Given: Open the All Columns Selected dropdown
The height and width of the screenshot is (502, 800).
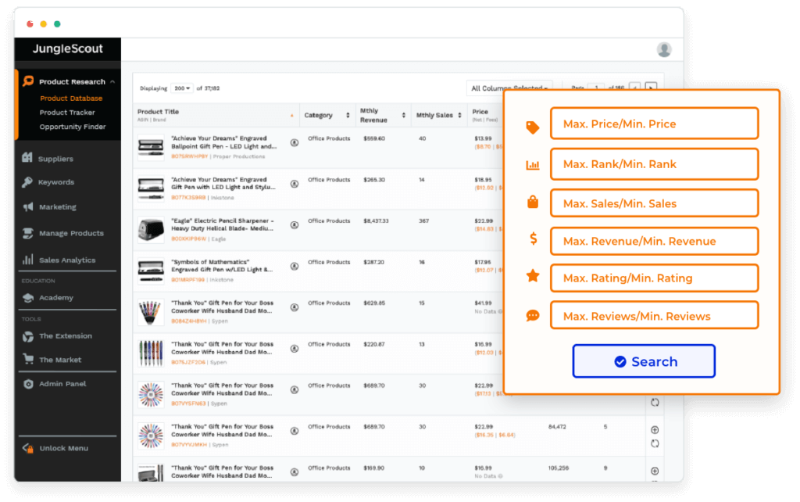Looking at the screenshot, I should point(510,88).
